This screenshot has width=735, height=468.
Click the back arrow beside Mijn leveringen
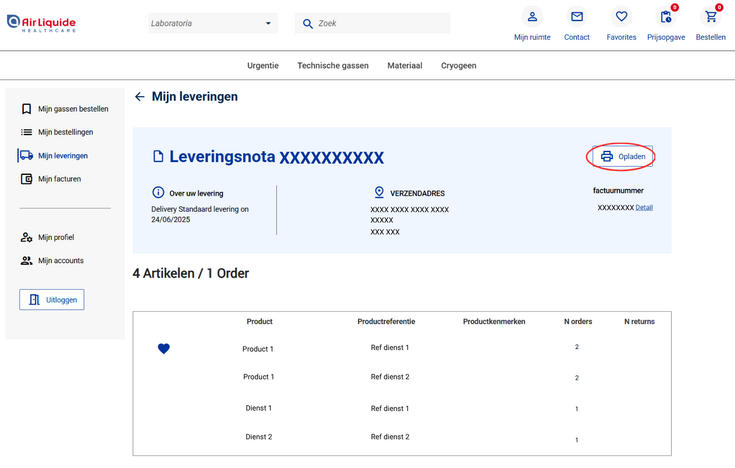tap(140, 97)
